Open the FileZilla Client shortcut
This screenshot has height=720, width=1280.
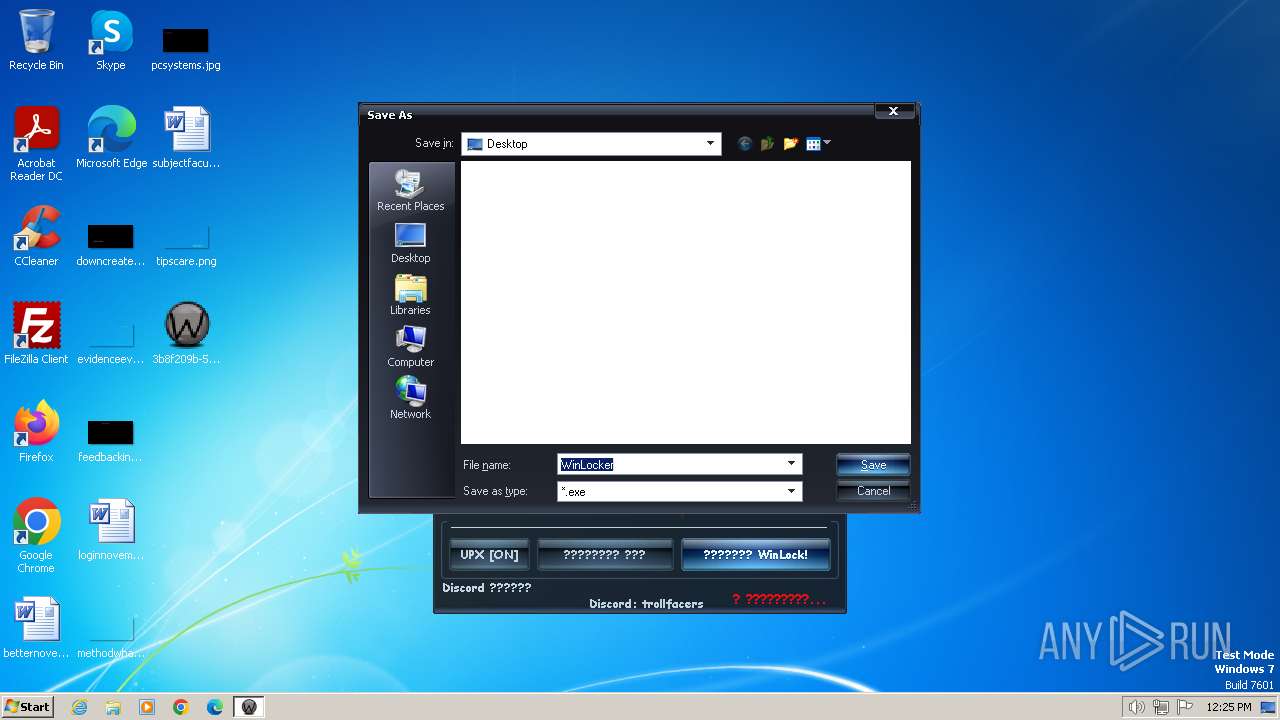coord(36,334)
